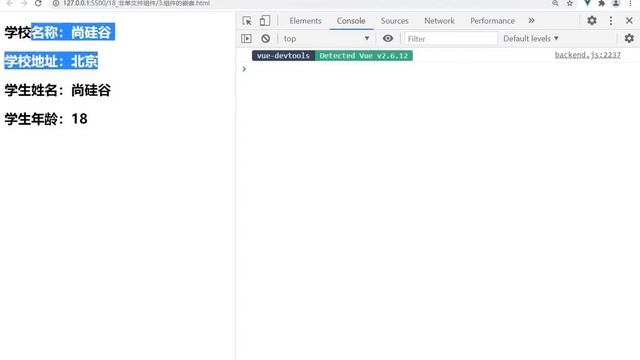This screenshot has width=640, height=360.
Task: Click the 学生年龄：18 heading
Action: (46, 119)
